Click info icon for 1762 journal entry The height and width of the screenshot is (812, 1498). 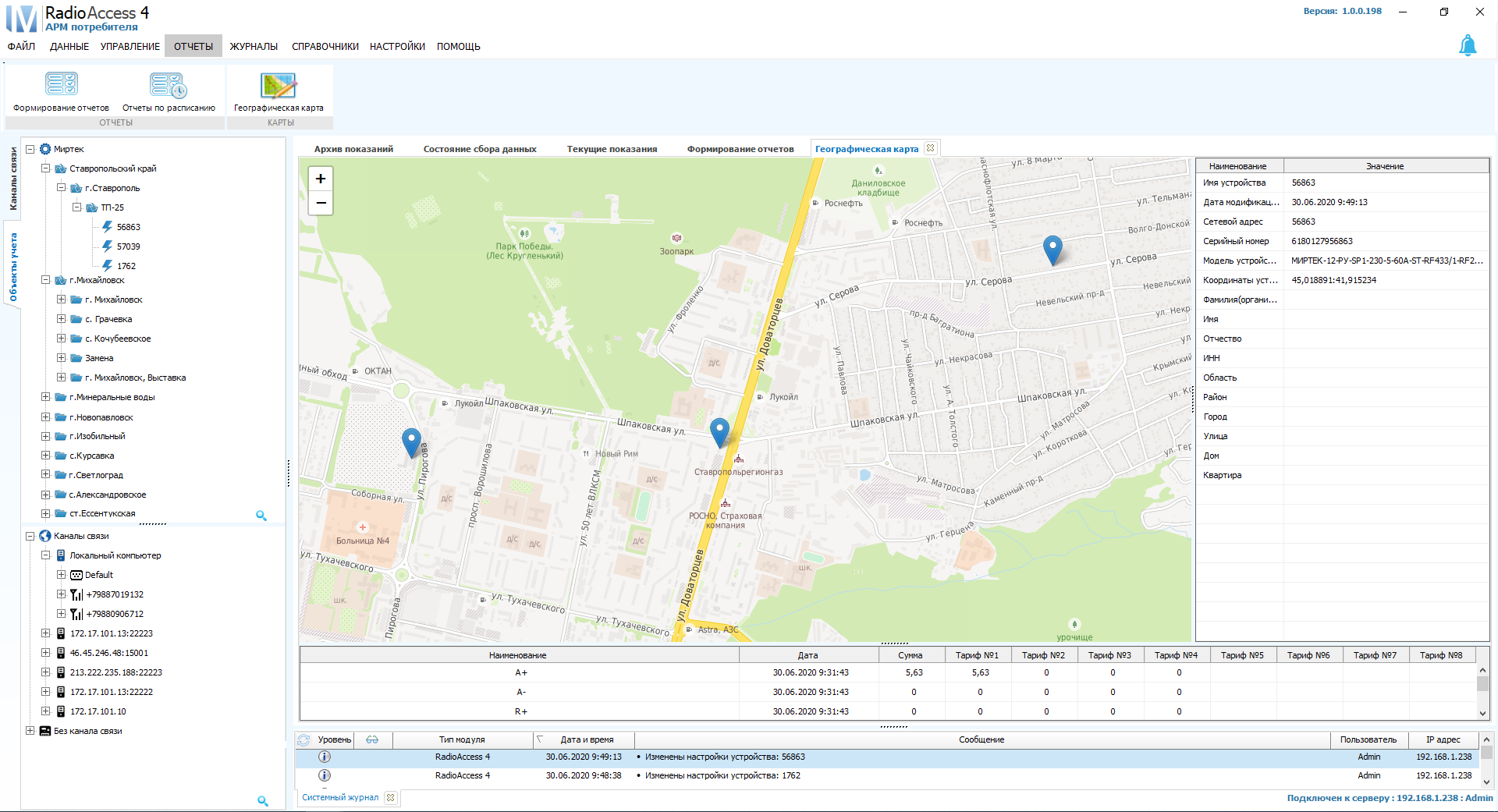pos(325,775)
